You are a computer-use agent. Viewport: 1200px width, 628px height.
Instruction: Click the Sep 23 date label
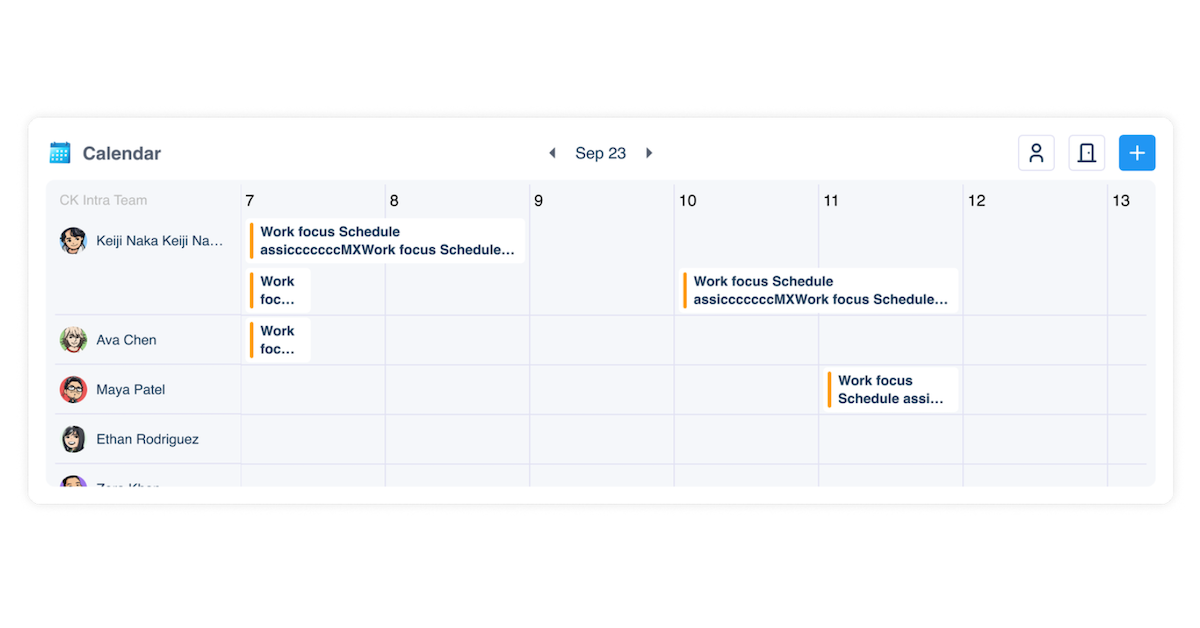[600, 153]
